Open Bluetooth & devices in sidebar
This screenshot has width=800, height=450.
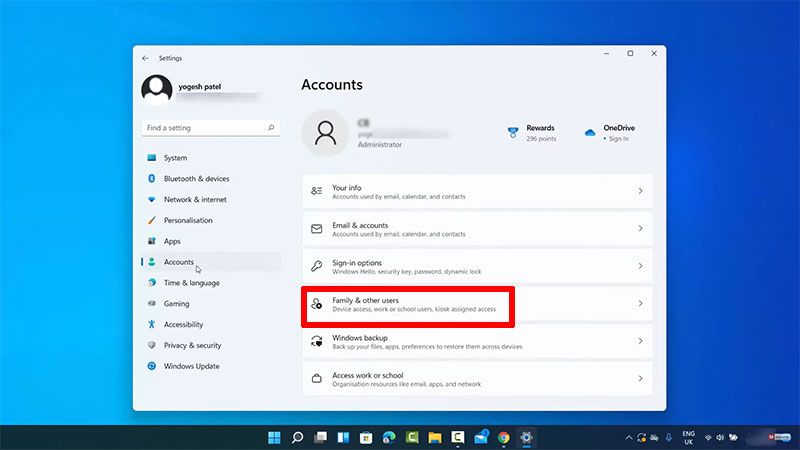pos(211,179)
